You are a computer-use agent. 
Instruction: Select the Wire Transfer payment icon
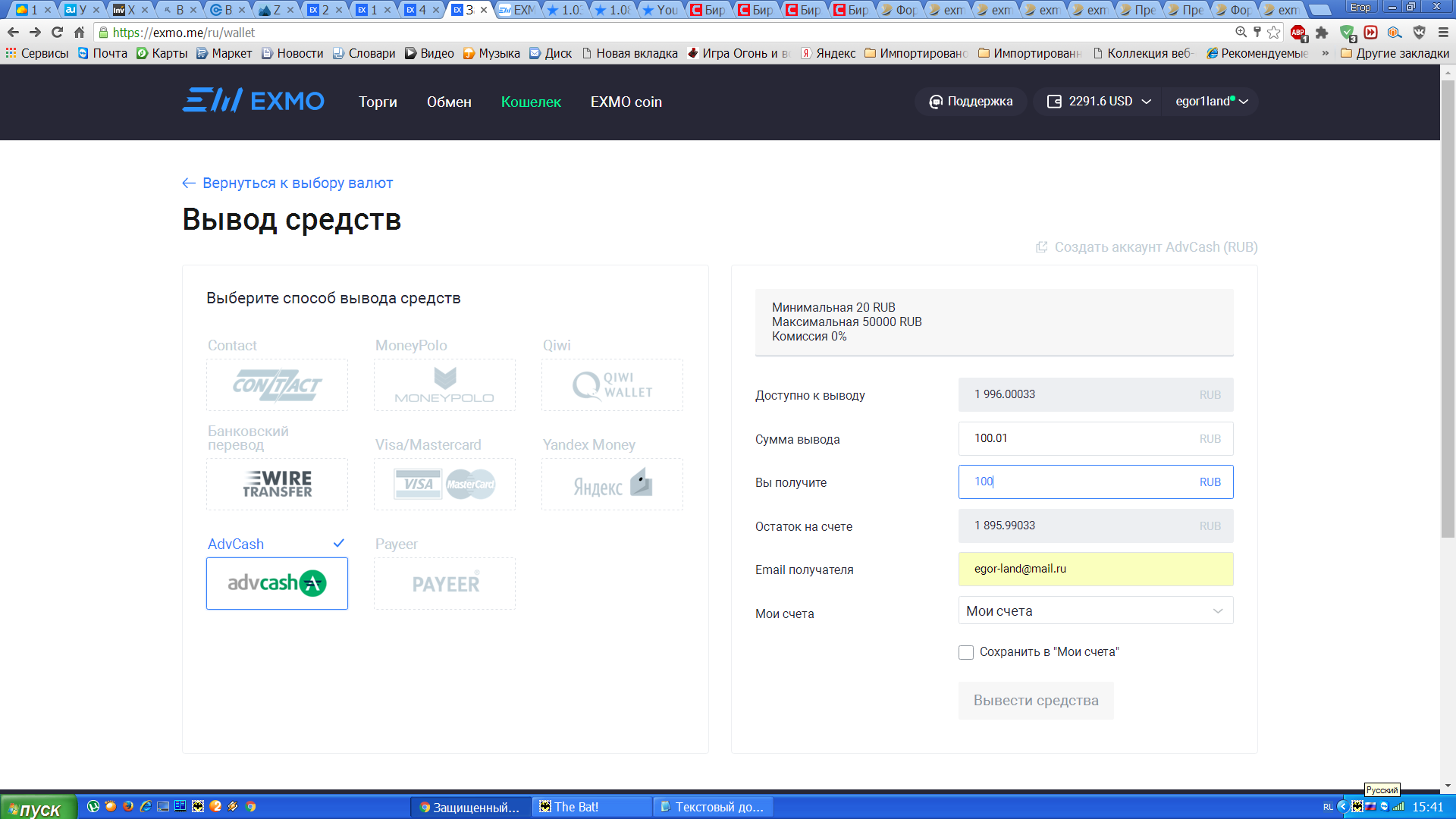(277, 484)
